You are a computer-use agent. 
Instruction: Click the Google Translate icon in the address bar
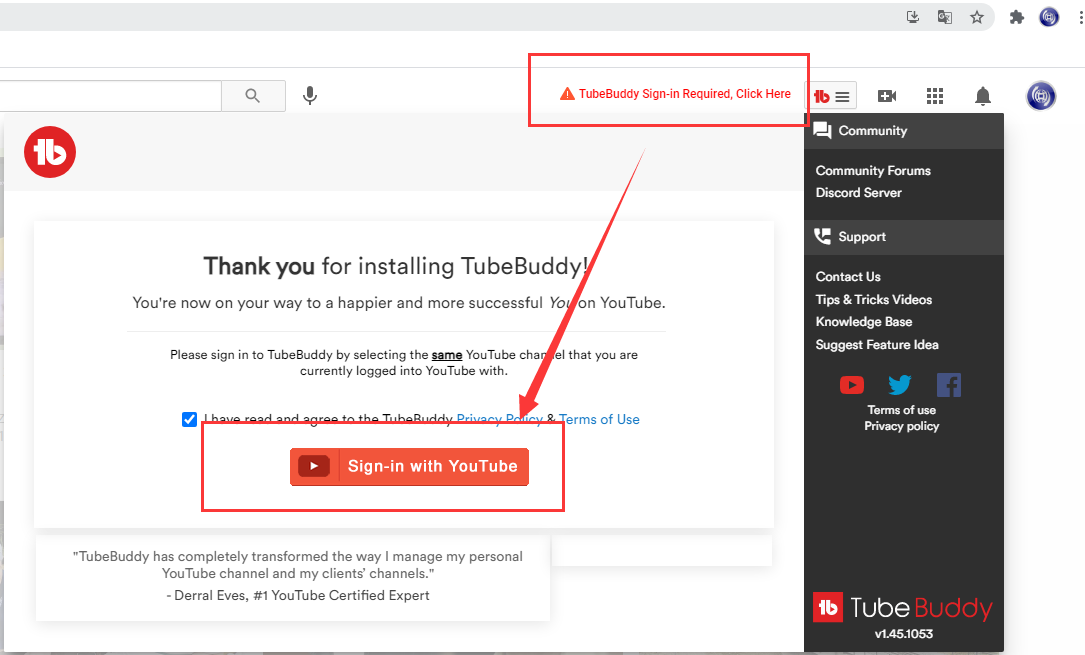(944, 17)
